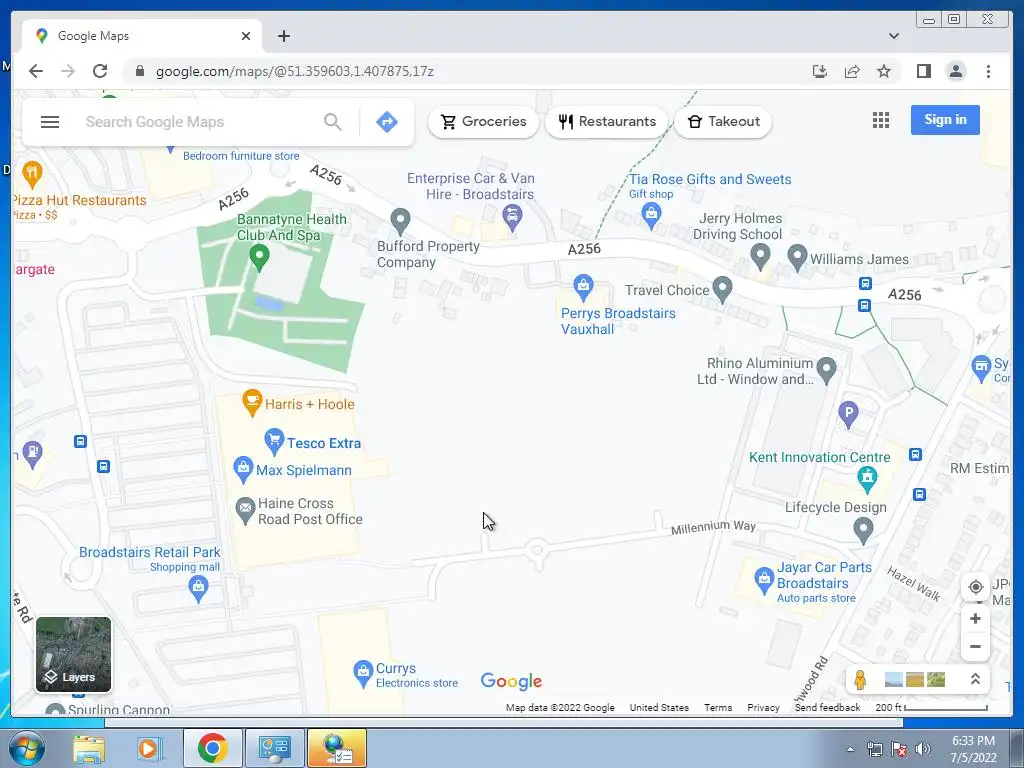The image size is (1024, 768).
Task: Open the Terms link
Action: 718,707
